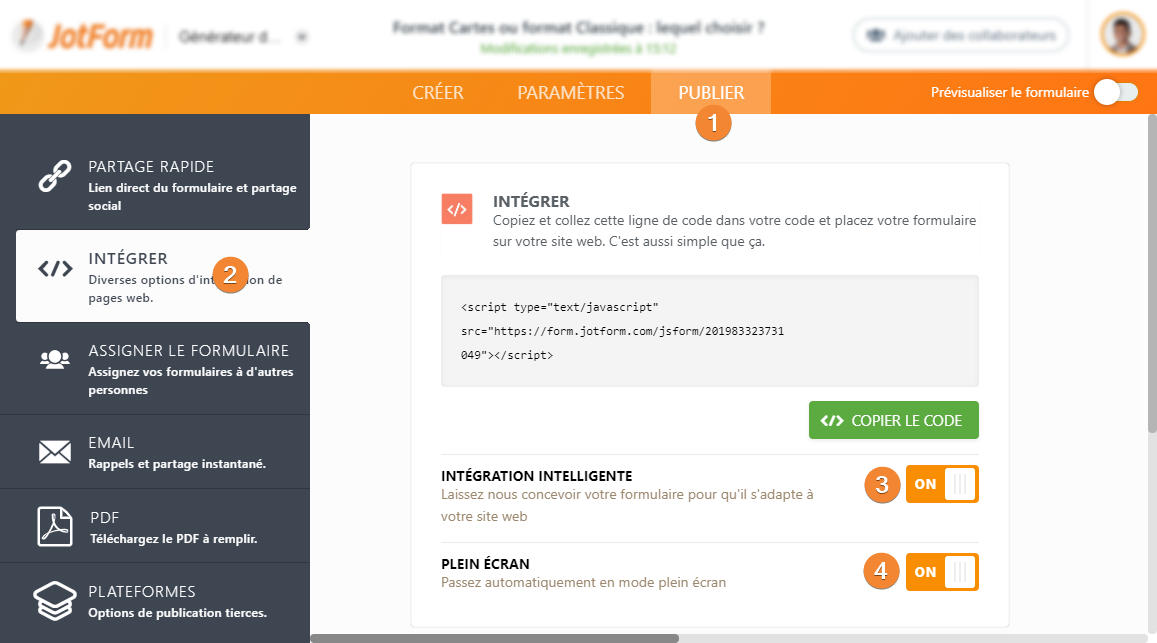
Task: Toggle the Plein écran ON switch
Action: coord(942,572)
